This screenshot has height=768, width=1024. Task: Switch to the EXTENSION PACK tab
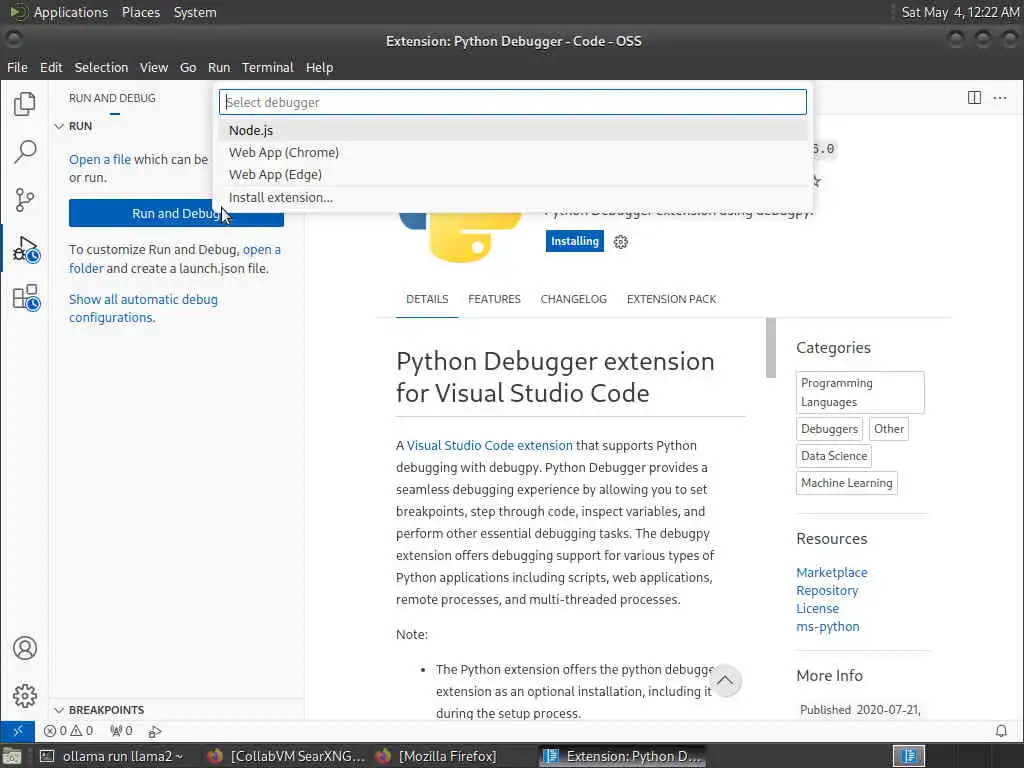(671, 299)
